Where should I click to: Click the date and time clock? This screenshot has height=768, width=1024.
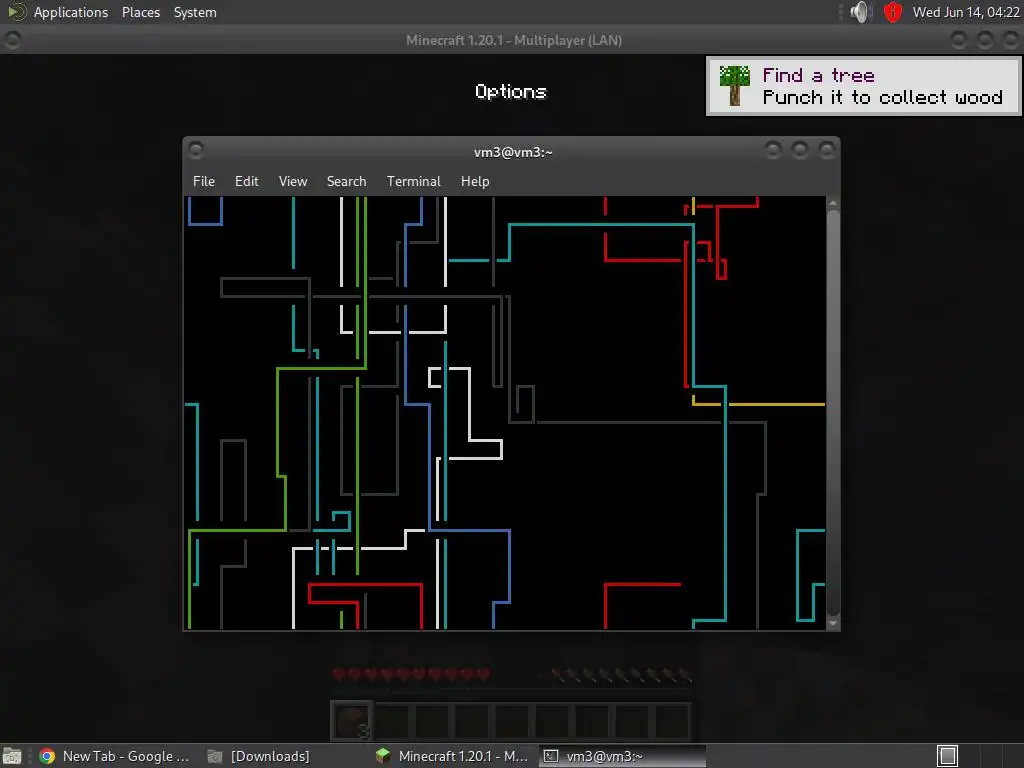point(966,12)
